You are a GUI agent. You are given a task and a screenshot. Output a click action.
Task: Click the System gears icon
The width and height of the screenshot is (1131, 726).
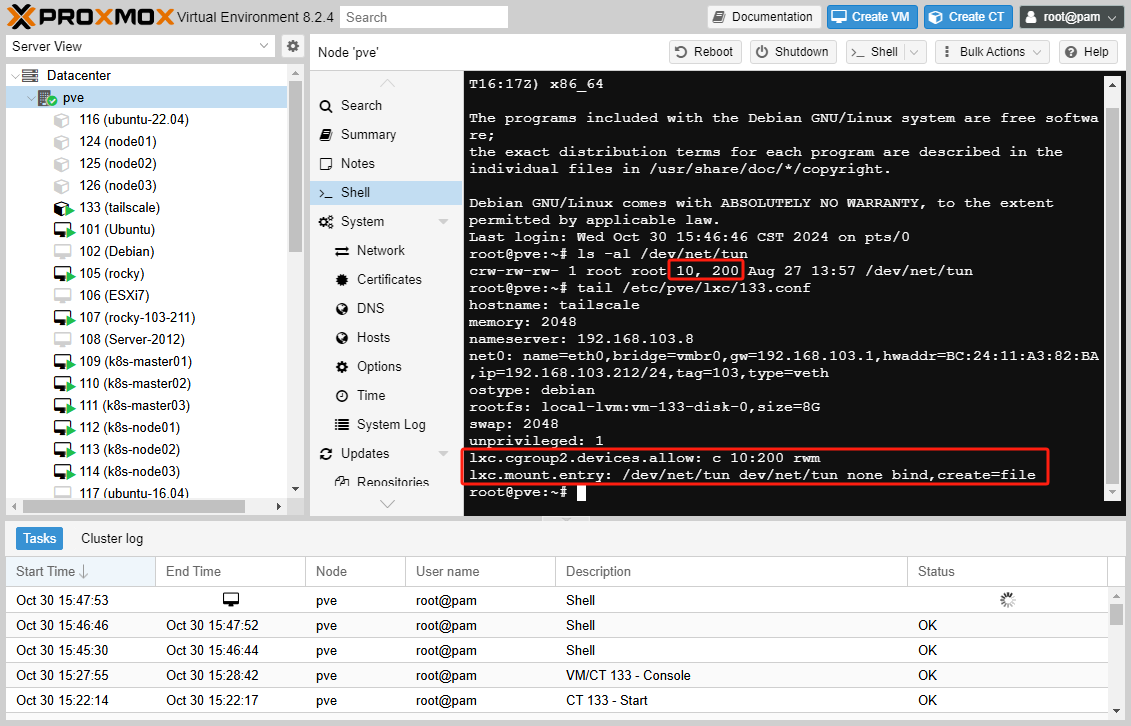[x=326, y=222]
